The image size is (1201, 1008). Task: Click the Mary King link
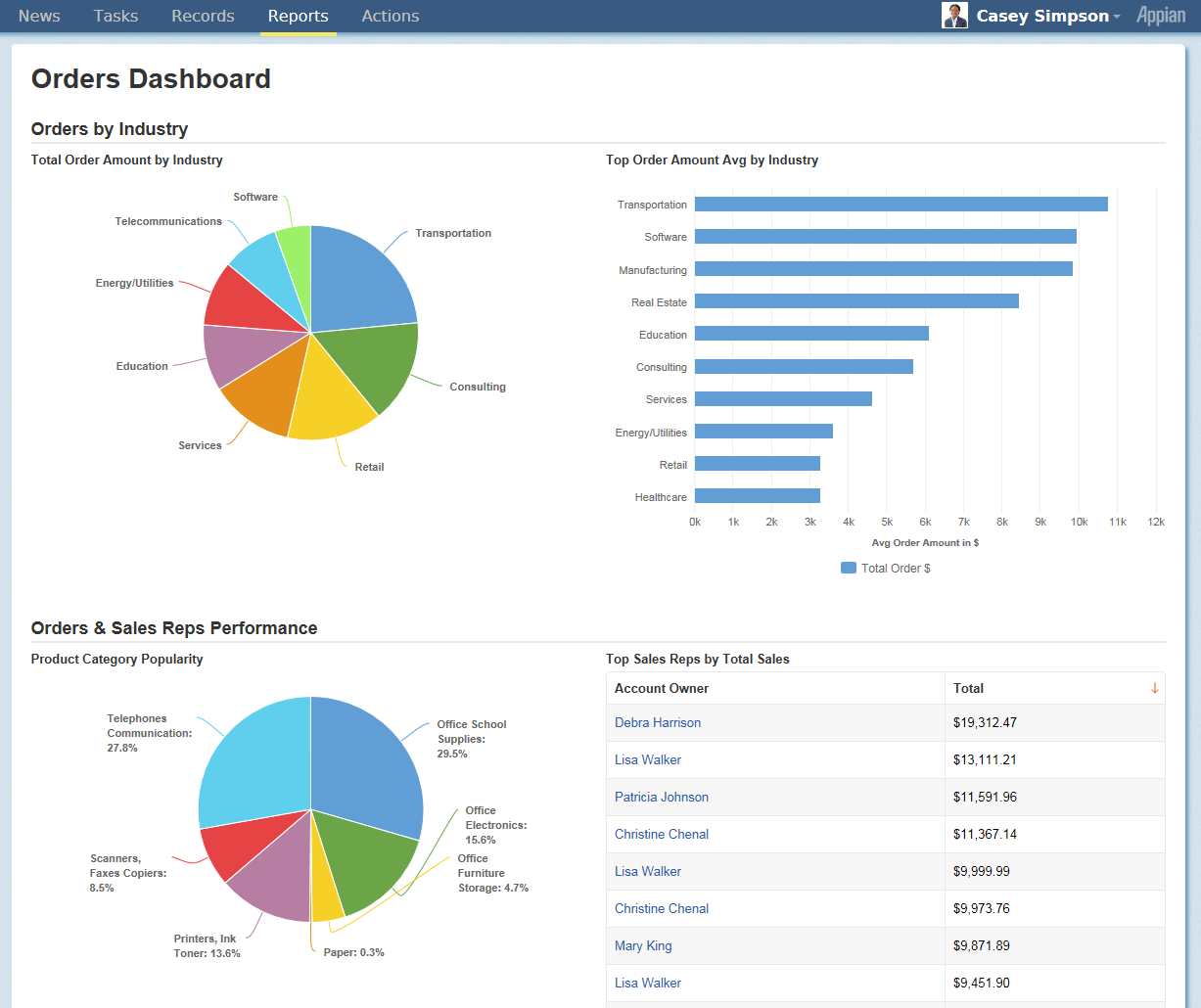pos(643,946)
